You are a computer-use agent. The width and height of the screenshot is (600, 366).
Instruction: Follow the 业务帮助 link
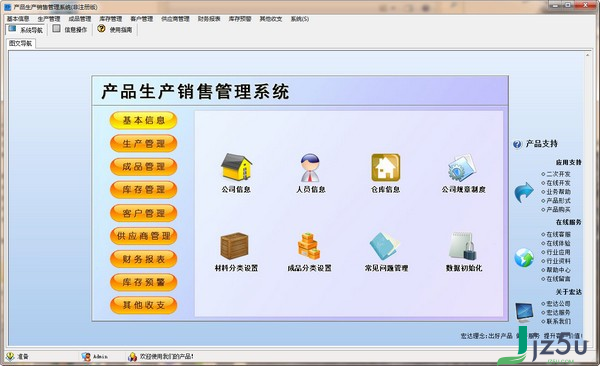558,192
